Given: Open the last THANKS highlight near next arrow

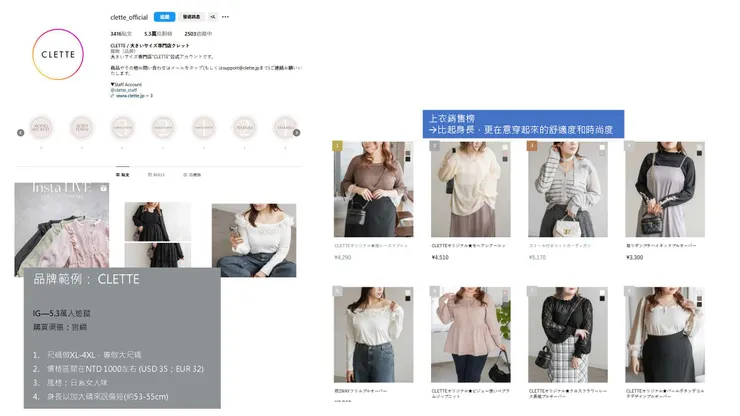Looking at the screenshot, I should click(285, 127).
